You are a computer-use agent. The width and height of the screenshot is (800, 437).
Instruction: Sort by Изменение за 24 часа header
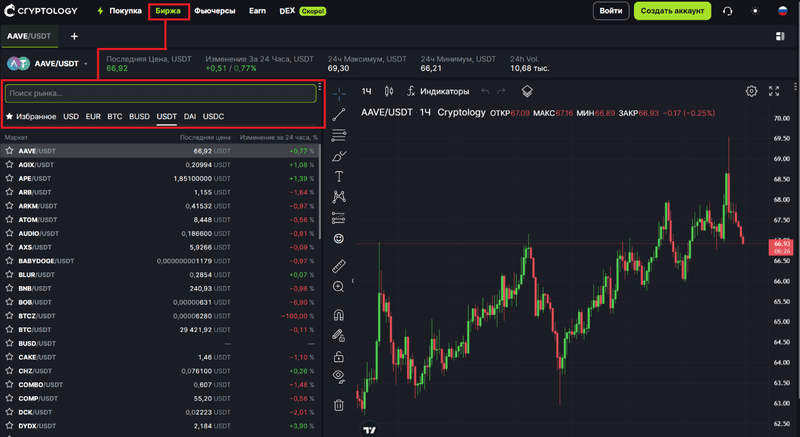coord(279,137)
